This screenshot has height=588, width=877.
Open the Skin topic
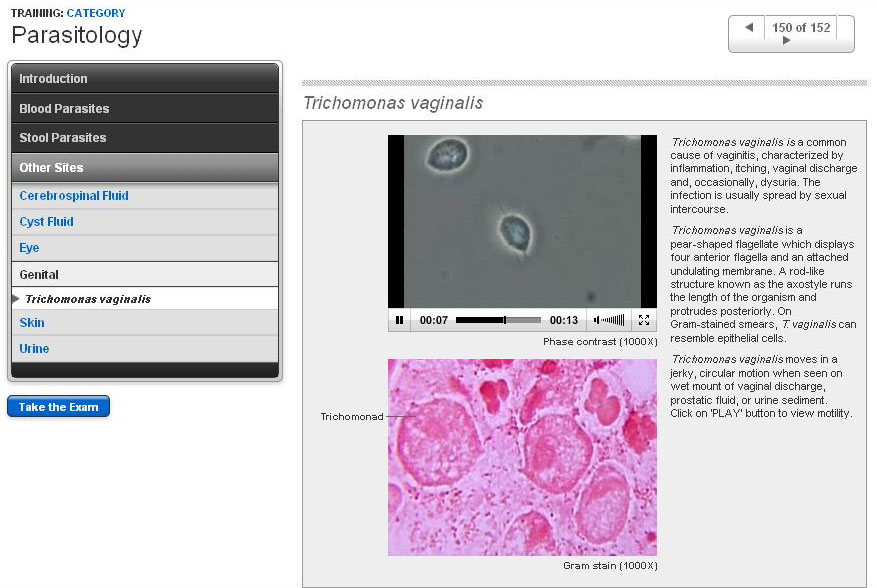(32, 323)
